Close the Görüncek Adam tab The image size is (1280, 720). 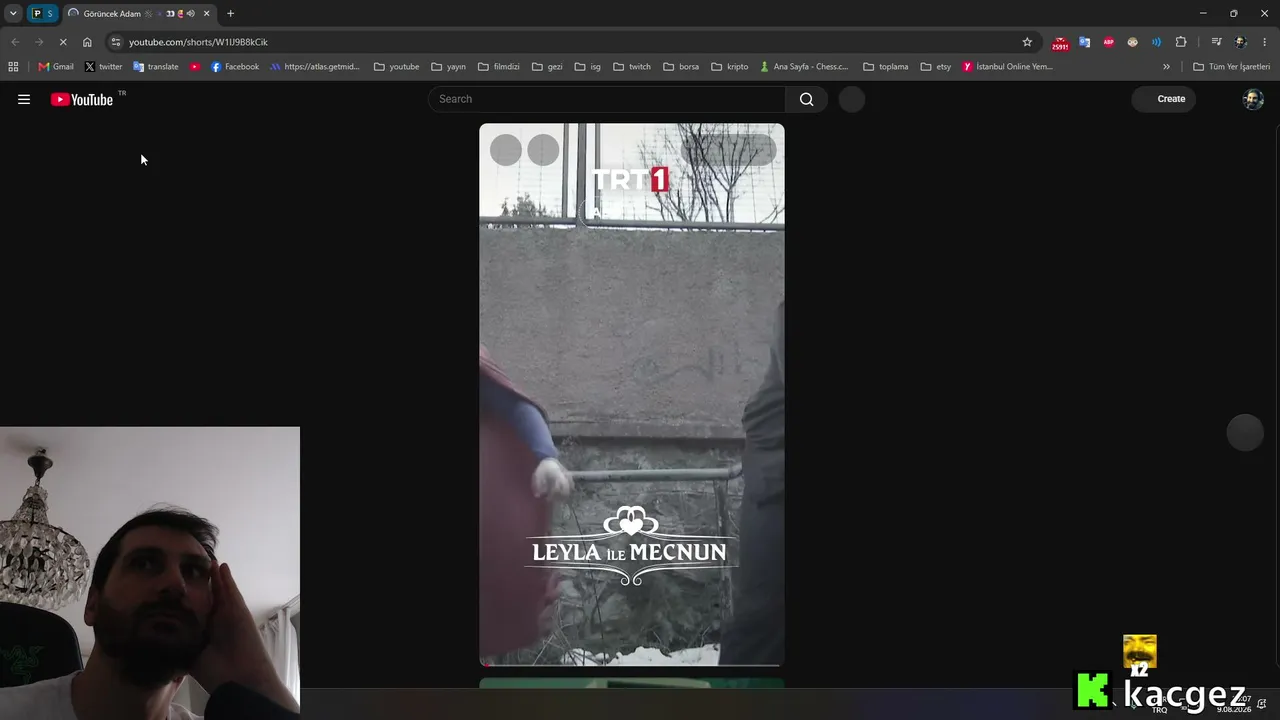(x=206, y=14)
